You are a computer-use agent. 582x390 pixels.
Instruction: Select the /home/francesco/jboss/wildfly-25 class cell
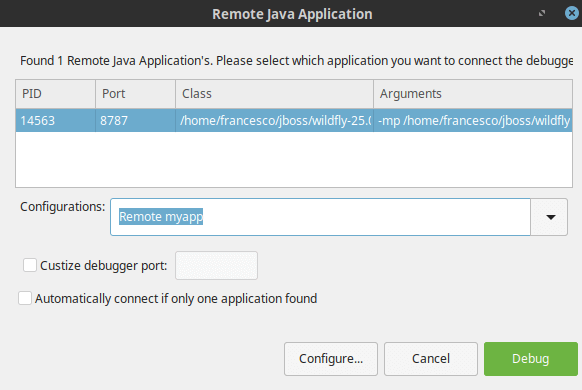[274, 121]
